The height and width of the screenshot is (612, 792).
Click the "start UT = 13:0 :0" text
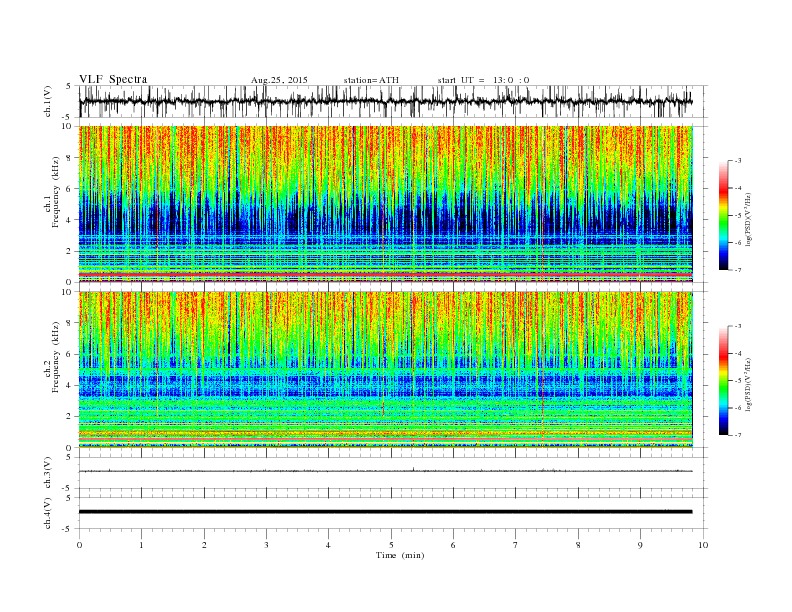pos(483,80)
